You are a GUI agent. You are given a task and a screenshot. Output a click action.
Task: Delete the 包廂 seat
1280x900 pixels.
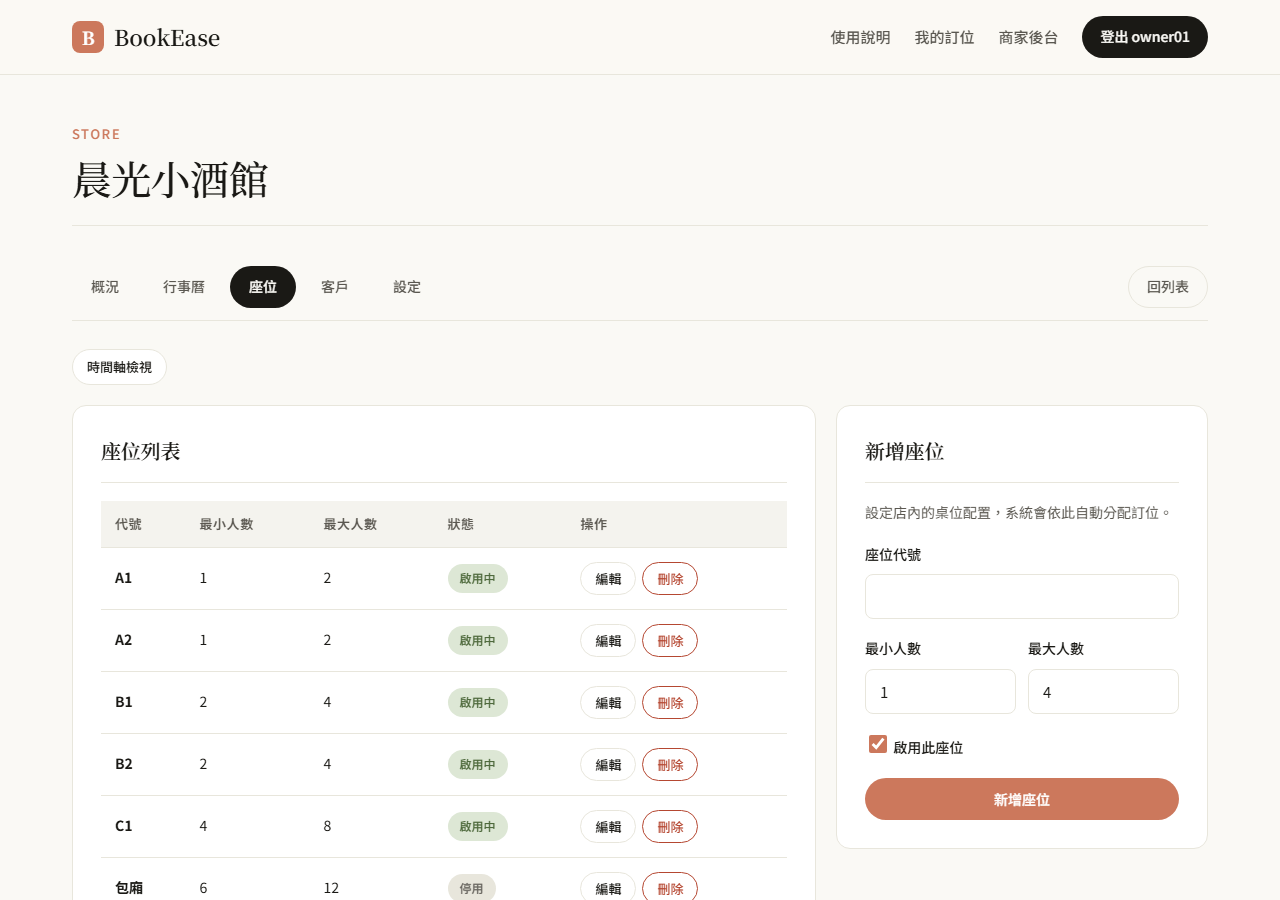point(670,888)
